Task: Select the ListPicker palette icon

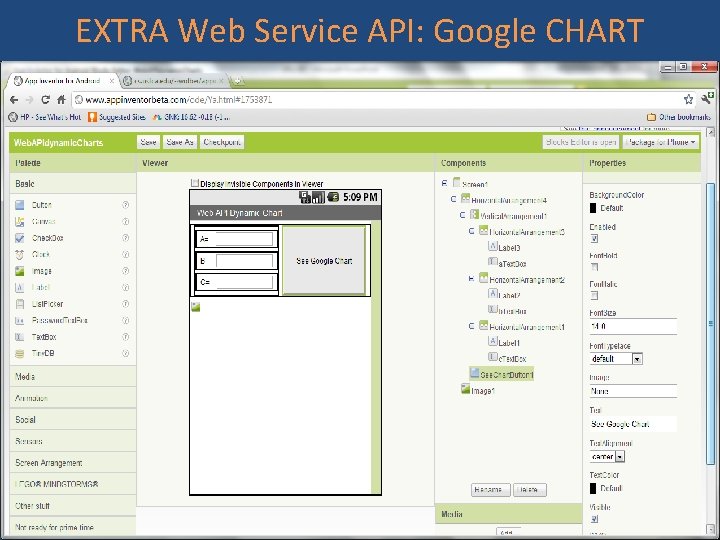Action: click(19, 304)
